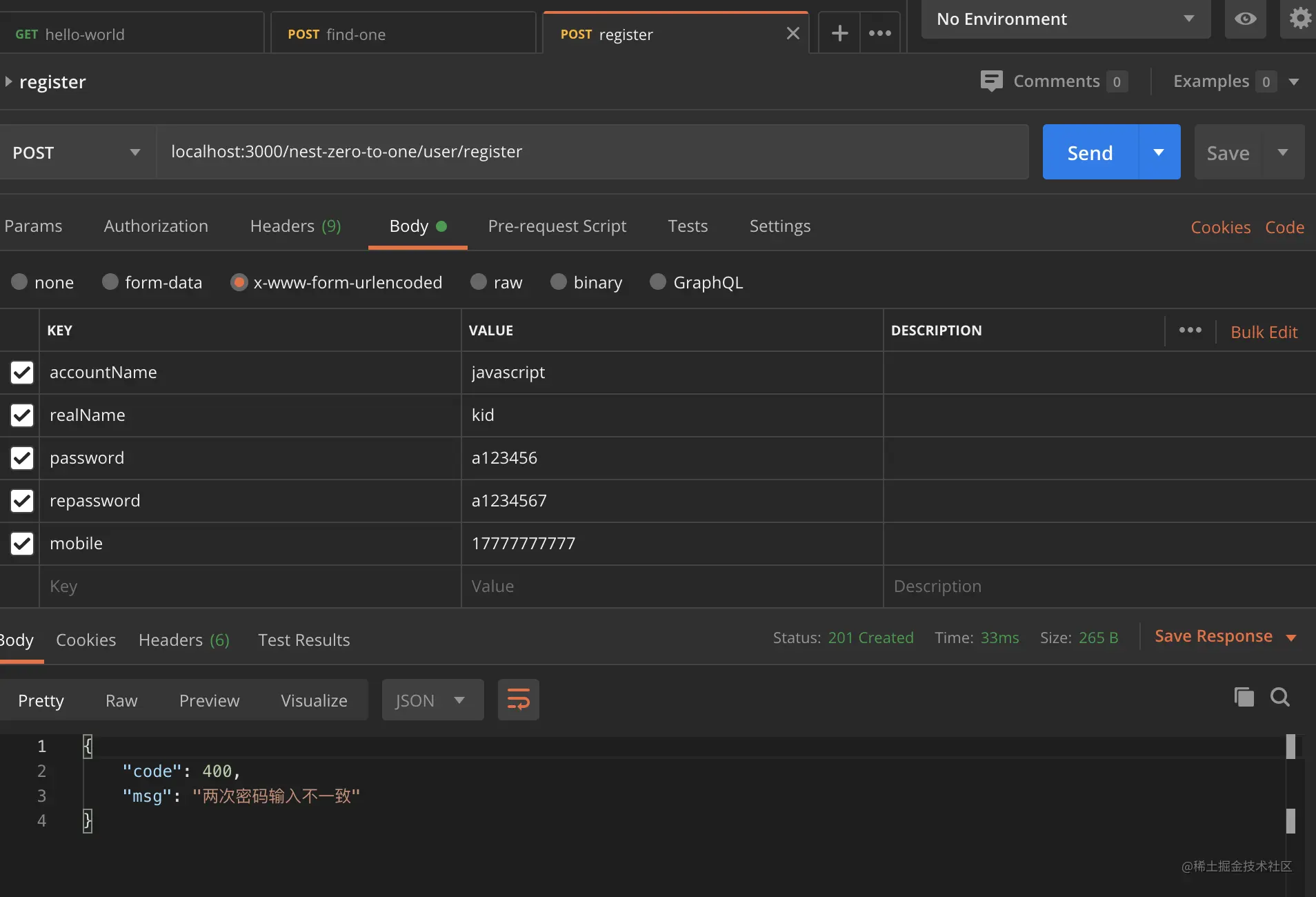Copy response body to clipboard
The height and width of the screenshot is (897, 1316).
1244,697
